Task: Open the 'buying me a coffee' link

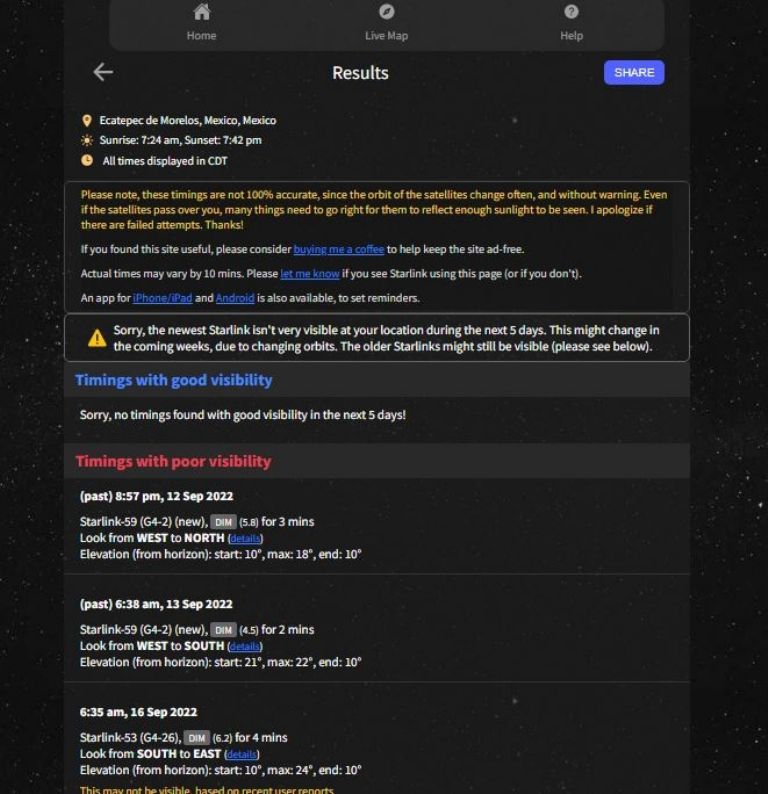Action: pos(339,249)
